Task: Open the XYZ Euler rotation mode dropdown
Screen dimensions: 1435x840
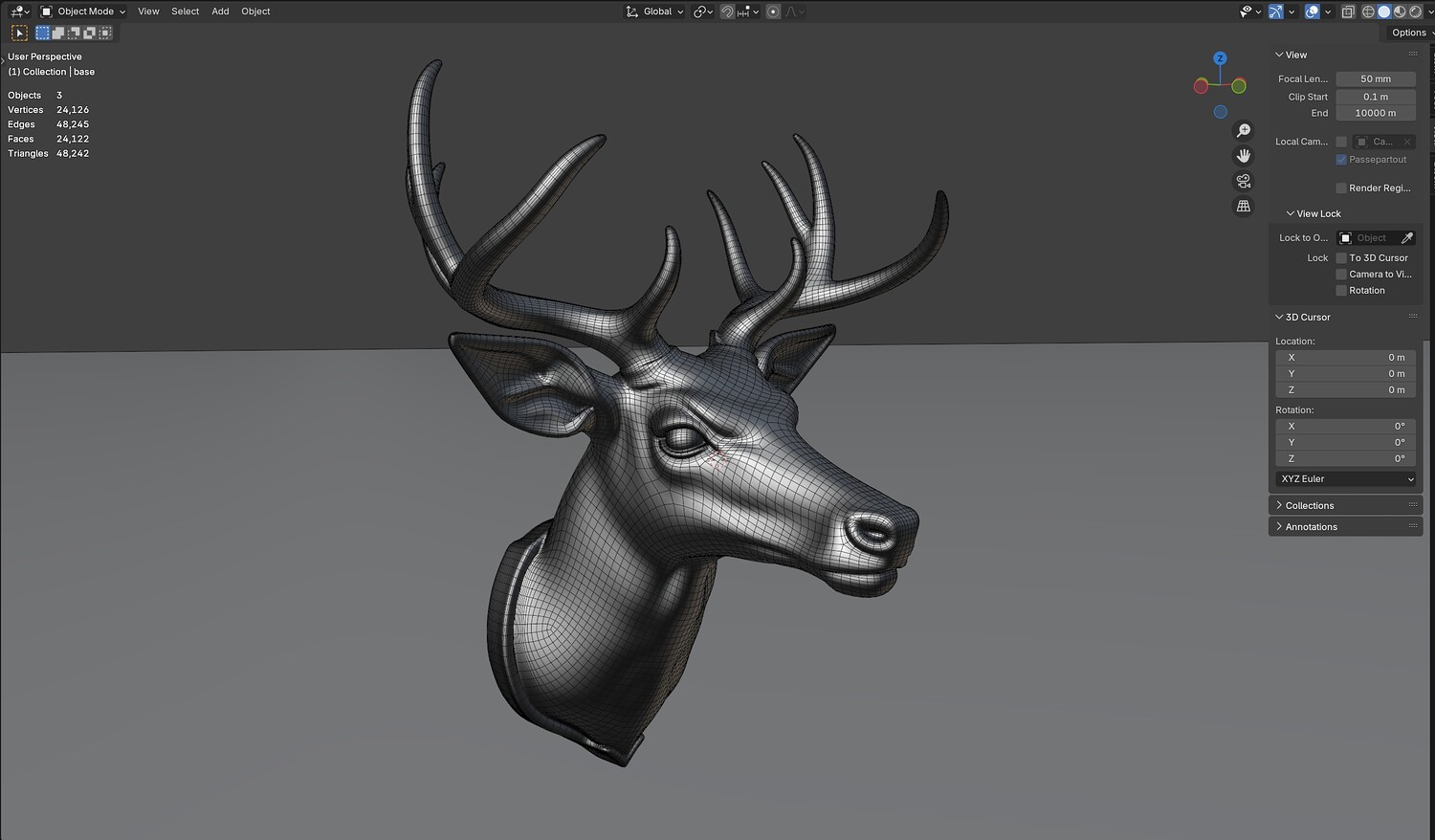Action: [x=1346, y=479]
